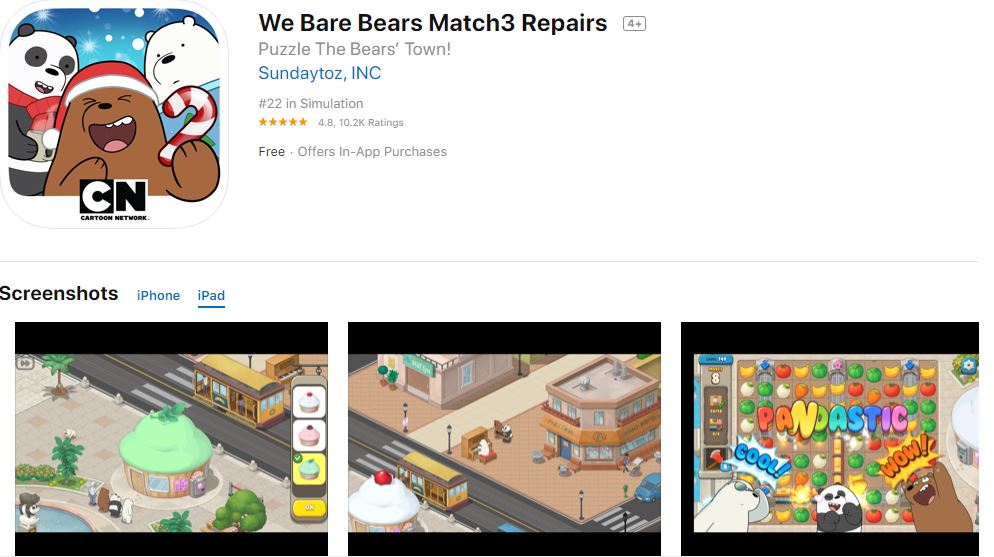Click the Offers In-App Purchases text
This screenshot has width=994, height=557.
372,151
